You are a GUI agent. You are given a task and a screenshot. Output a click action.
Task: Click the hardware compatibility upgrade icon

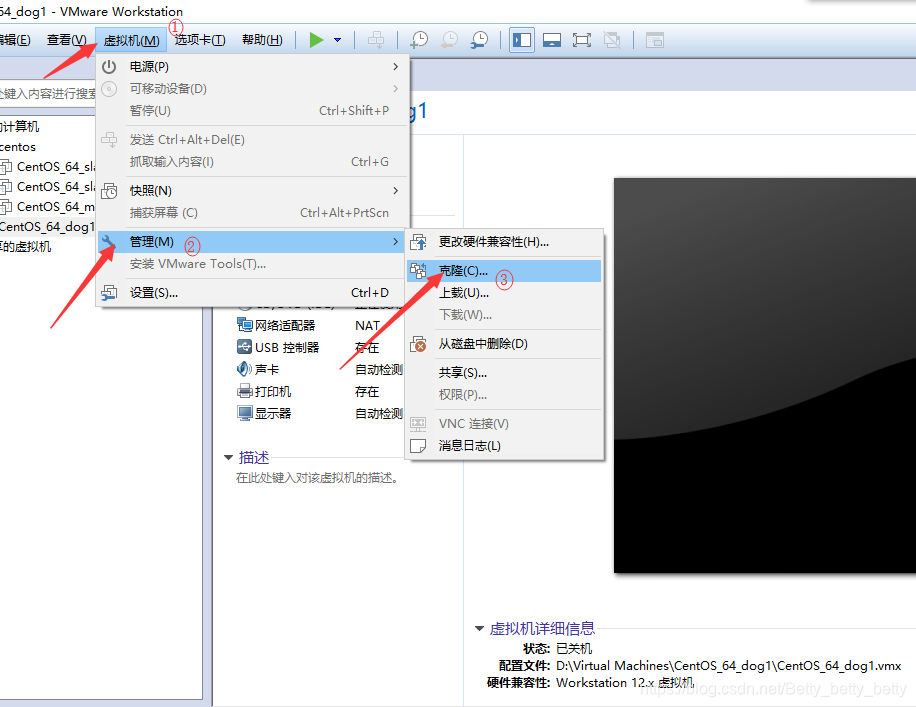(418, 242)
